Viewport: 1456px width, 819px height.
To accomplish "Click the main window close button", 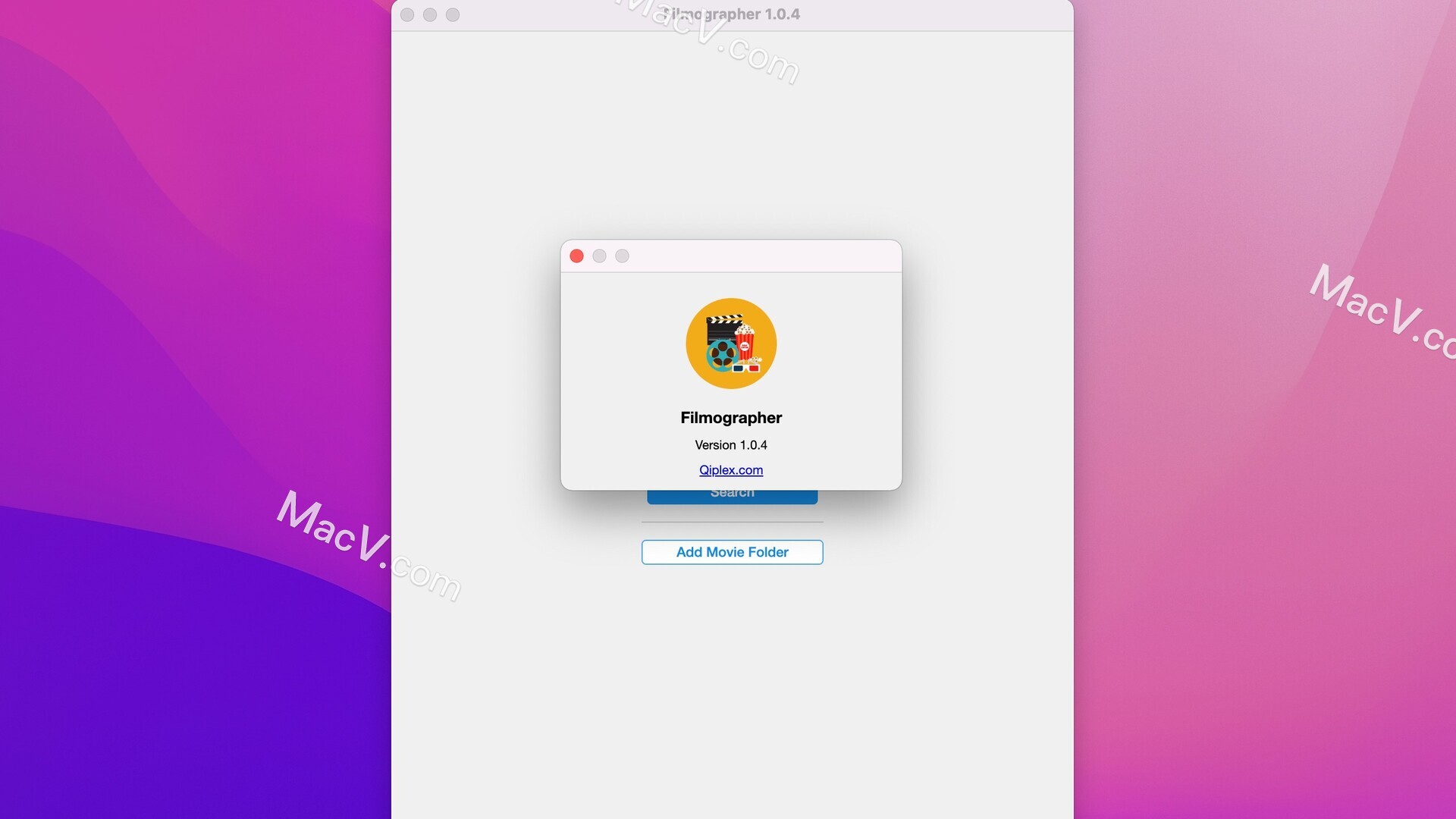I will (x=407, y=15).
